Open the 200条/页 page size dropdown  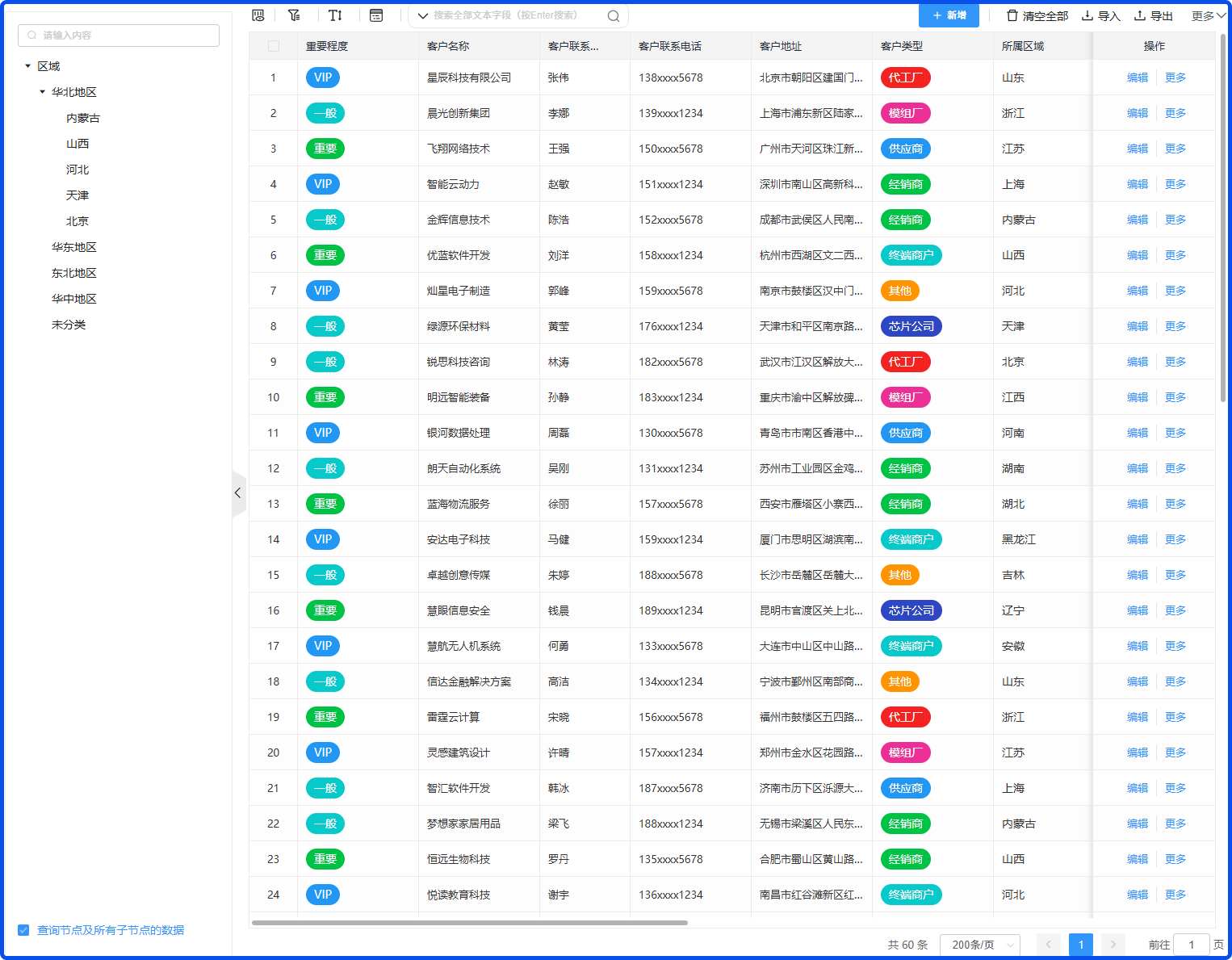pos(980,945)
